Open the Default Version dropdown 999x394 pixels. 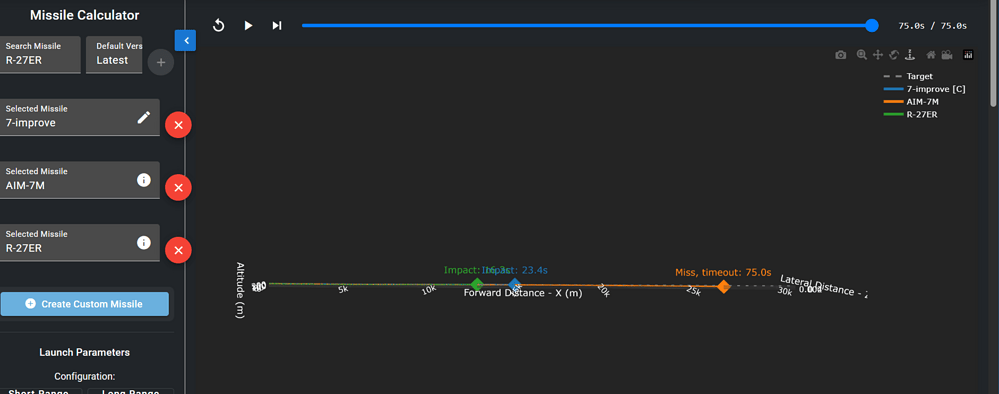114,55
